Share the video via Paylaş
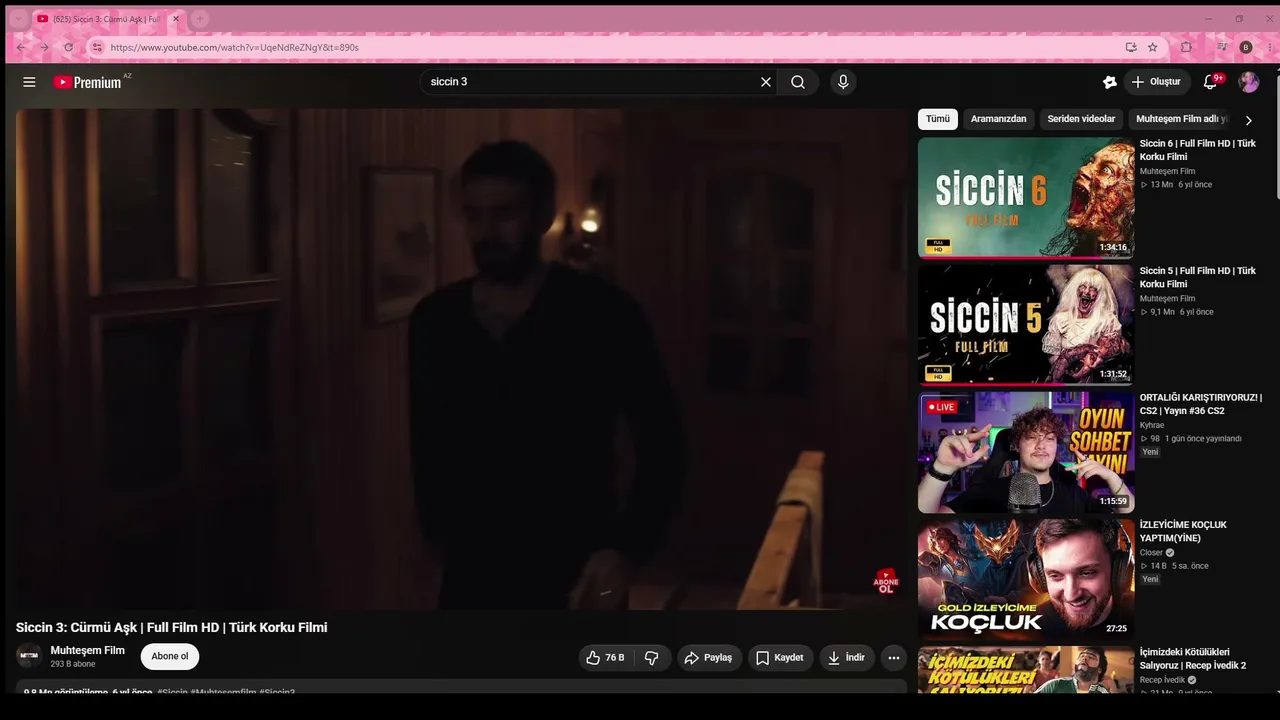 coord(709,657)
